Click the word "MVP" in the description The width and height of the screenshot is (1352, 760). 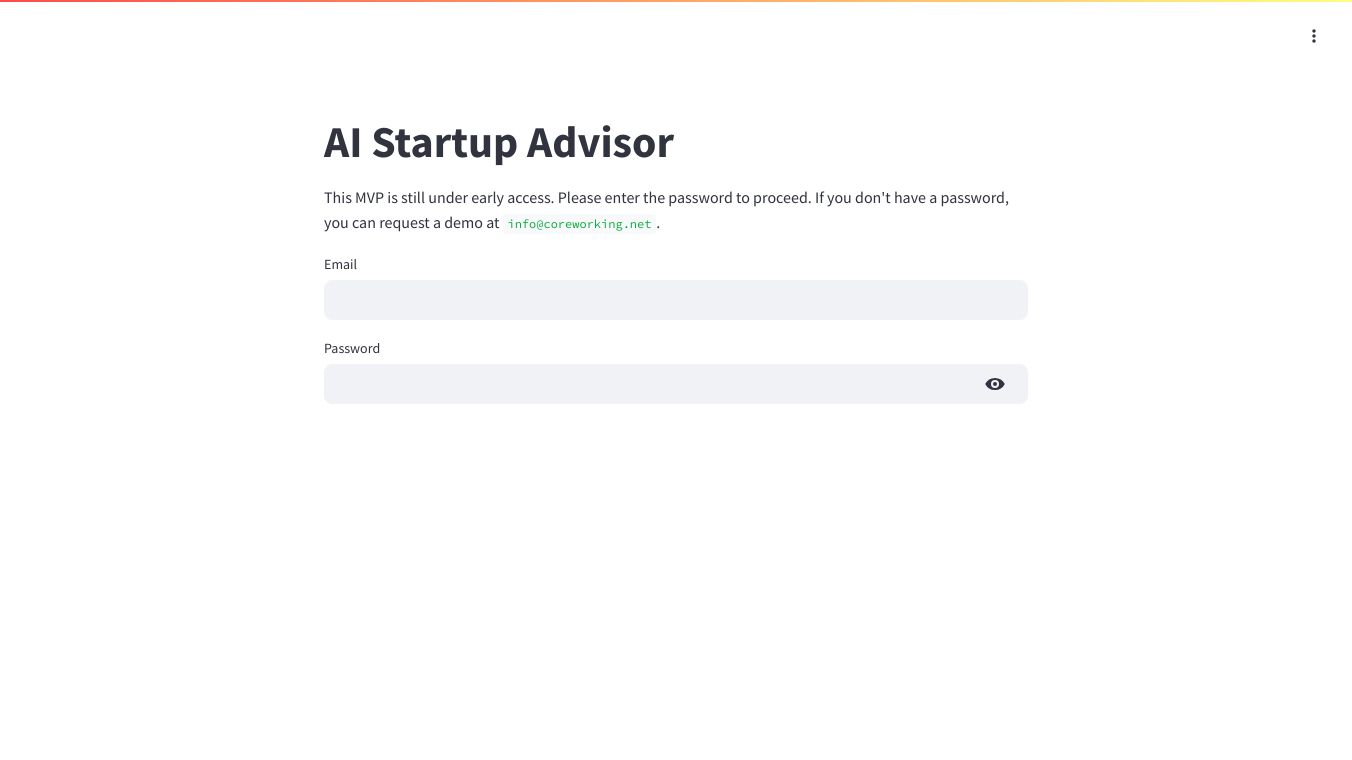[369, 198]
